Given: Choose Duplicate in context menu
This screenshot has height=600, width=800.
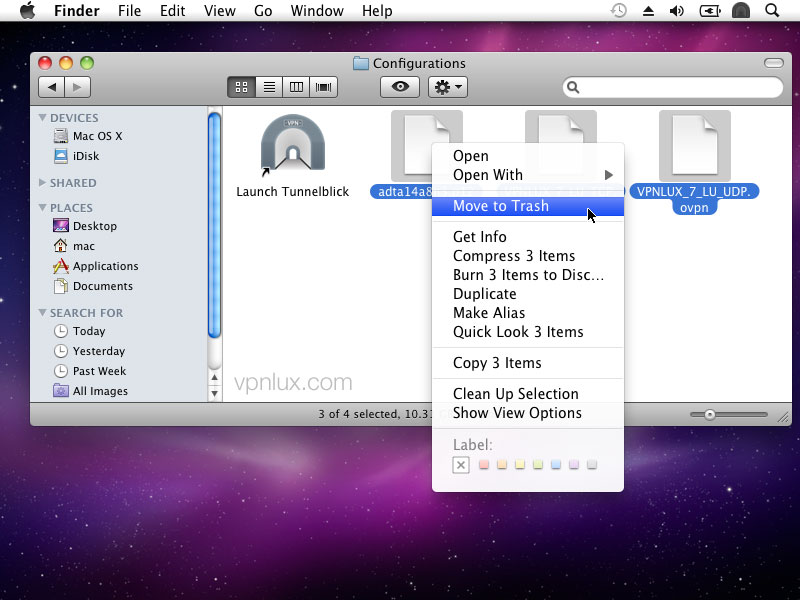Looking at the screenshot, I should pos(528,294).
